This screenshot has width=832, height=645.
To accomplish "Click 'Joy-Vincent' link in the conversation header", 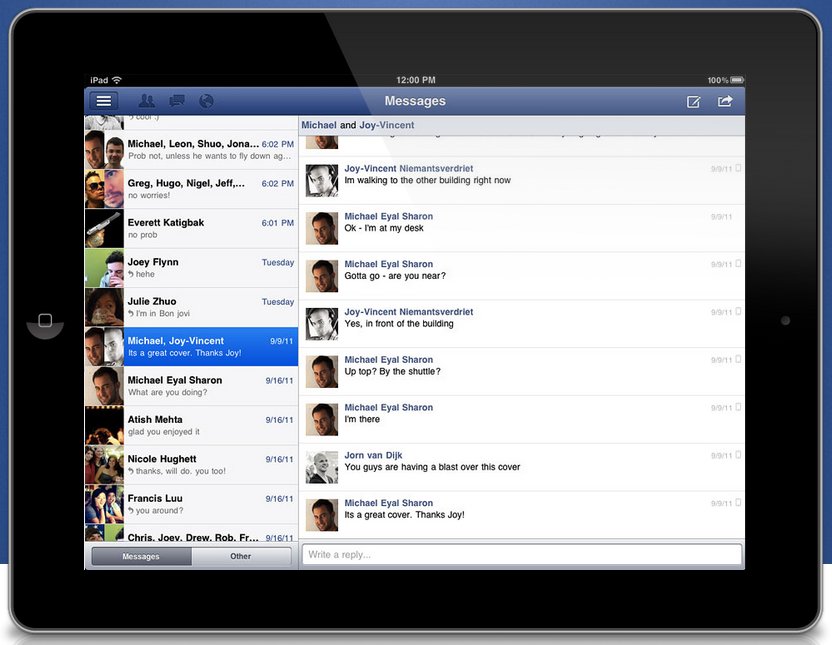I will tap(387, 125).
